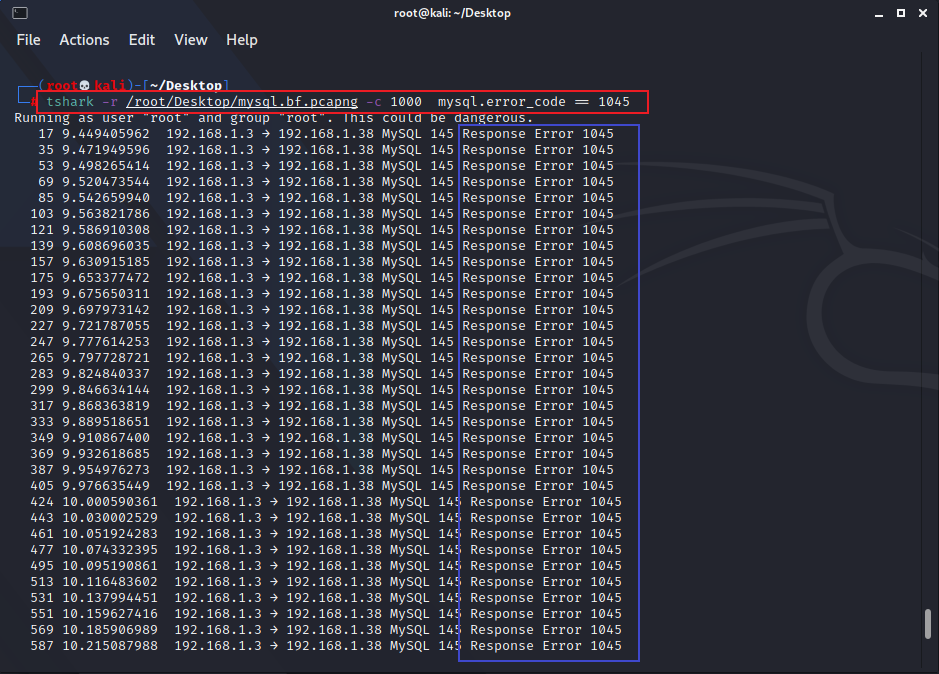Click the skull symbol in the prompt
The image size is (939, 674).
point(85,86)
